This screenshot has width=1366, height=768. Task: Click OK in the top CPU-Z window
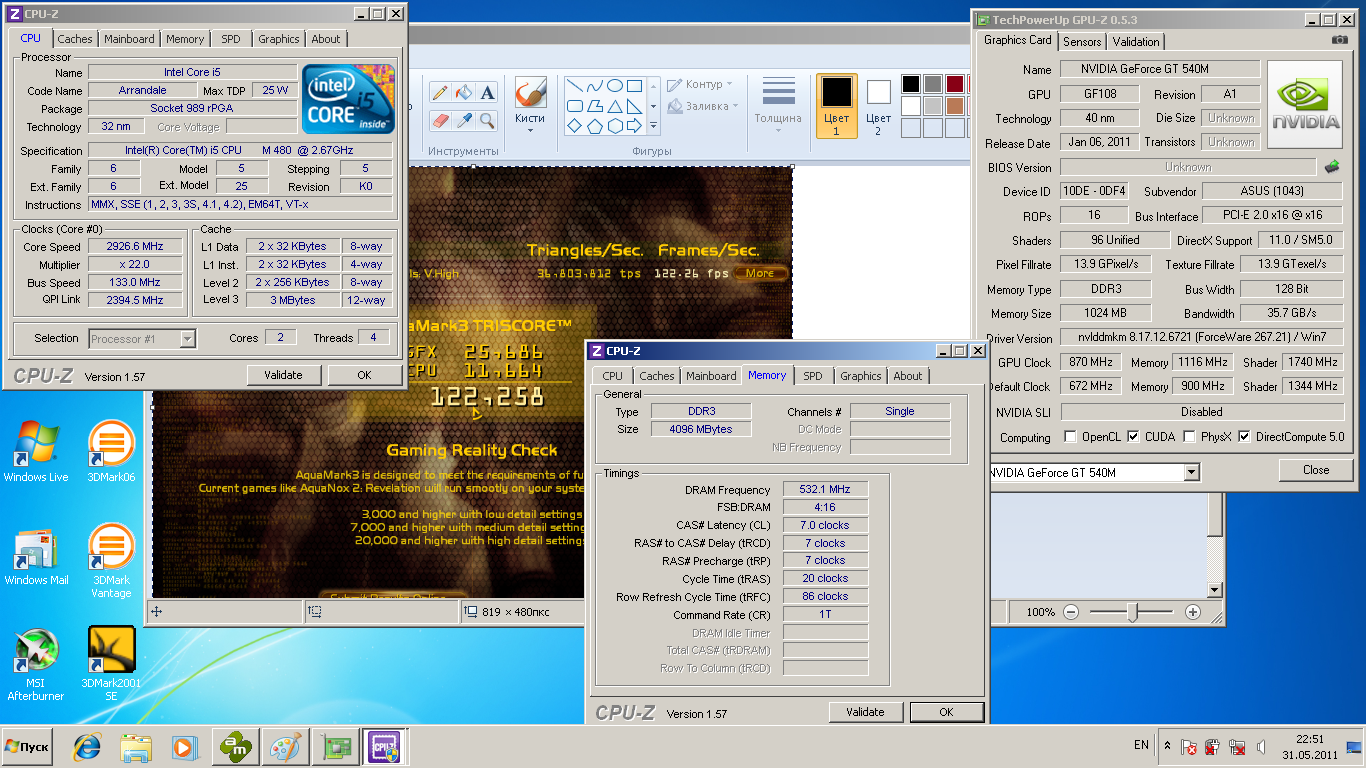click(364, 375)
